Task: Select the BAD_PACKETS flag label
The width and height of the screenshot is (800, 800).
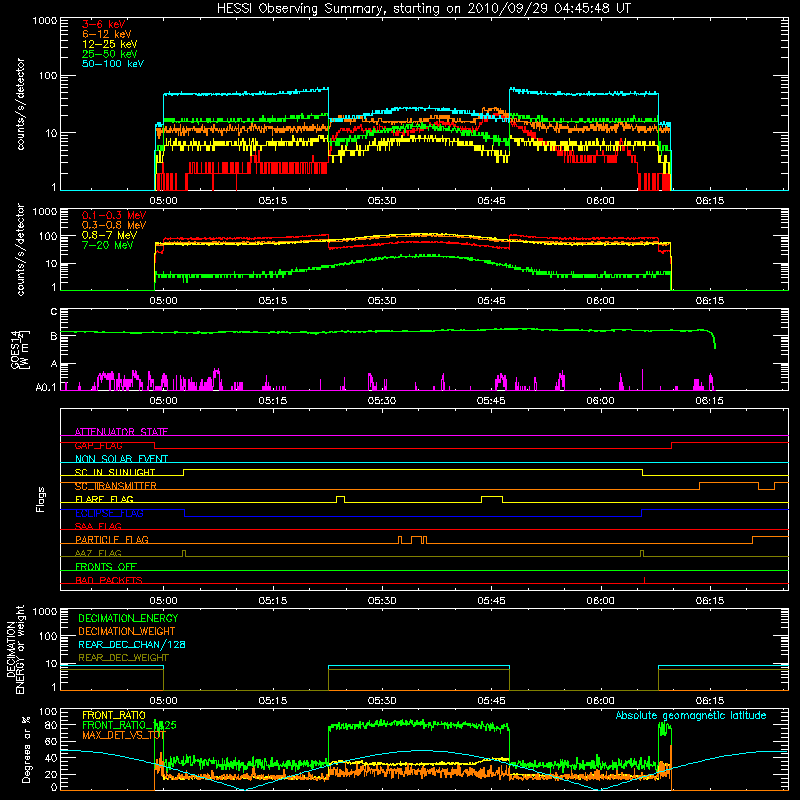Action: (109, 580)
